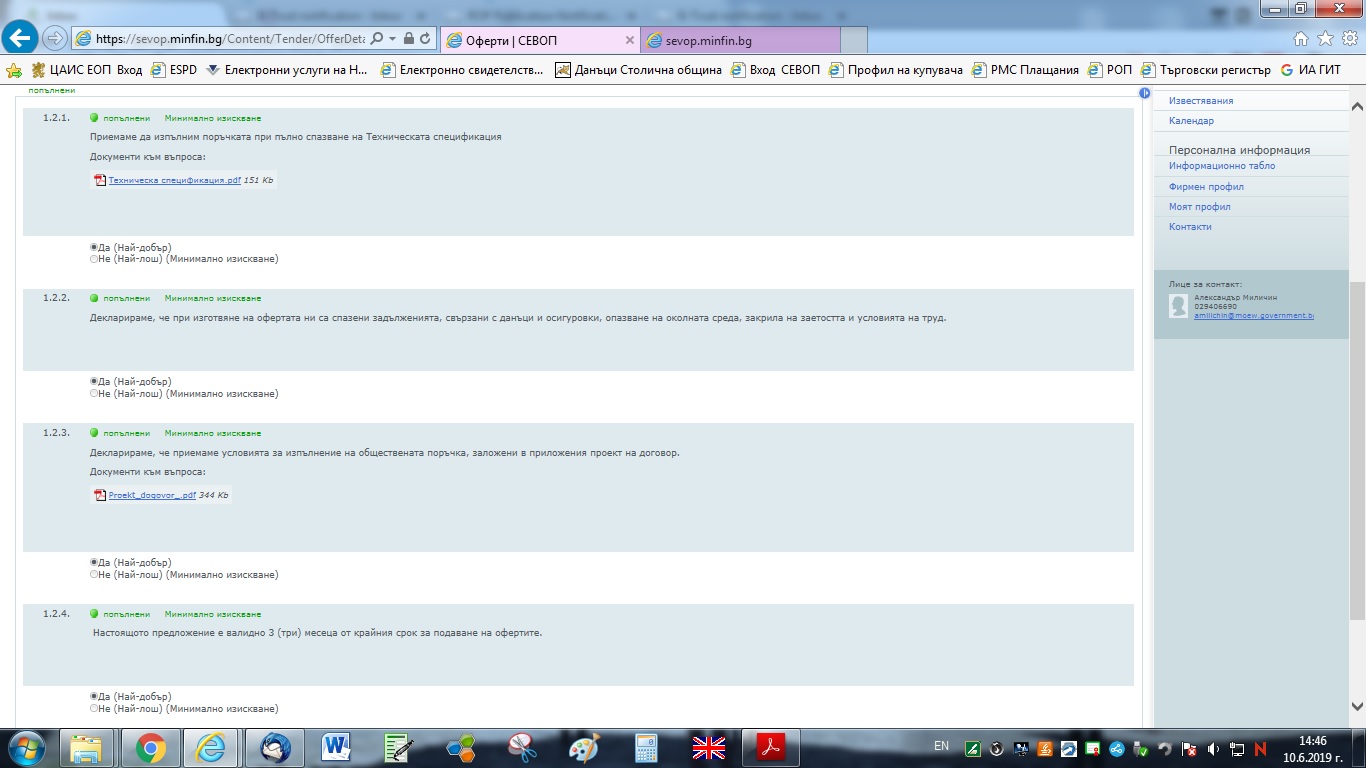
Task: Open 'Данъци Столична община' bookmark
Action: [638, 70]
